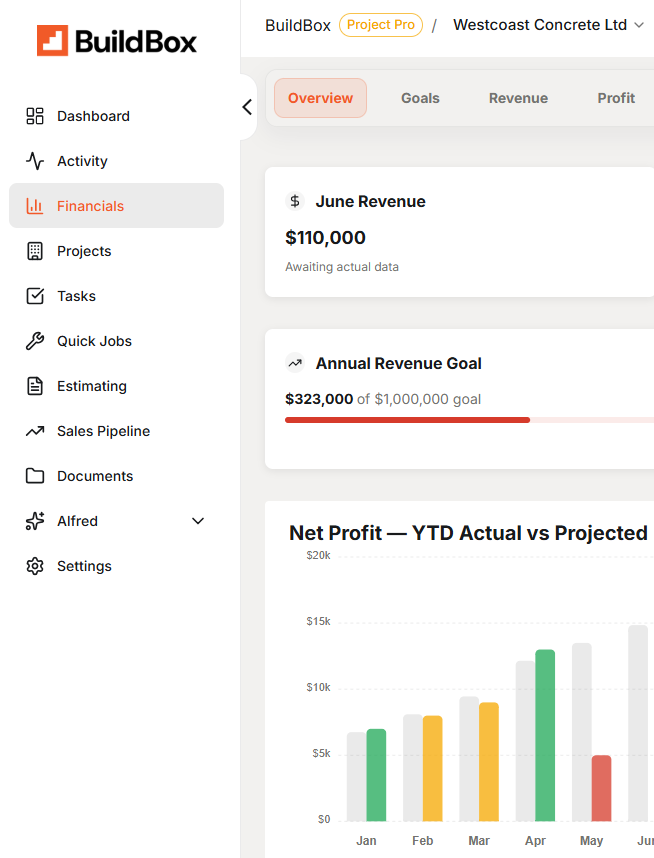Open the Documents section

point(117,476)
